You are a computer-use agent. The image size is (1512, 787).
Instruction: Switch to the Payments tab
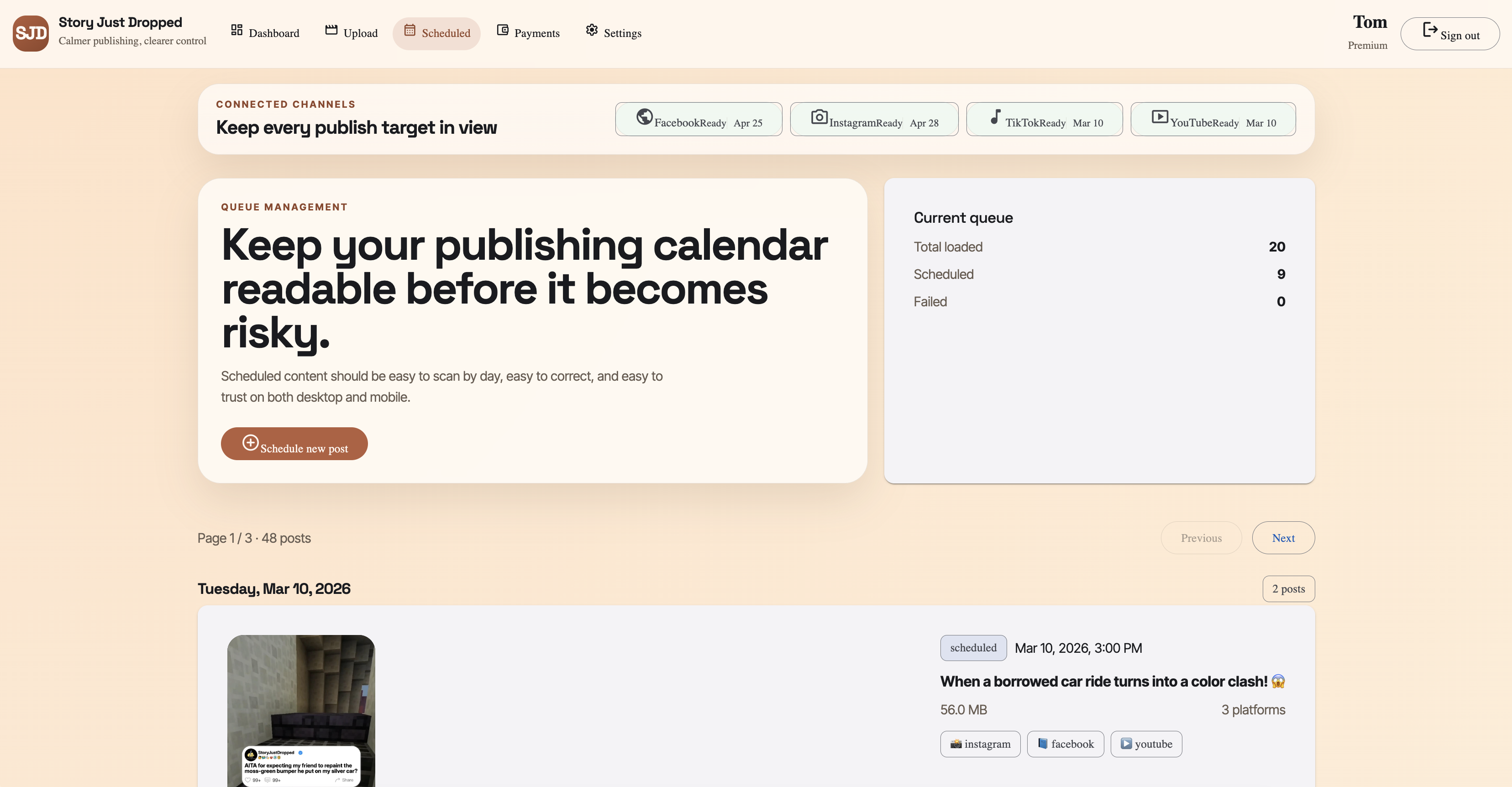(528, 33)
